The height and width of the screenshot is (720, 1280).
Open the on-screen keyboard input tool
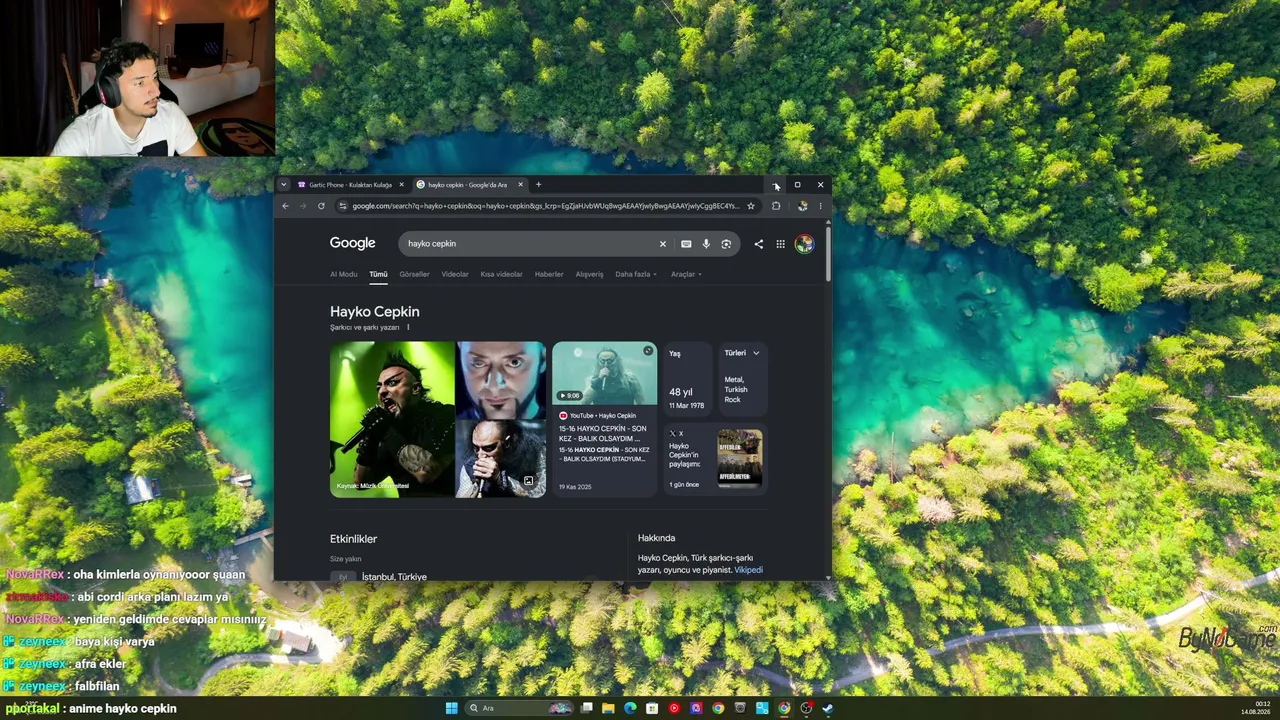[x=686, y=244]
